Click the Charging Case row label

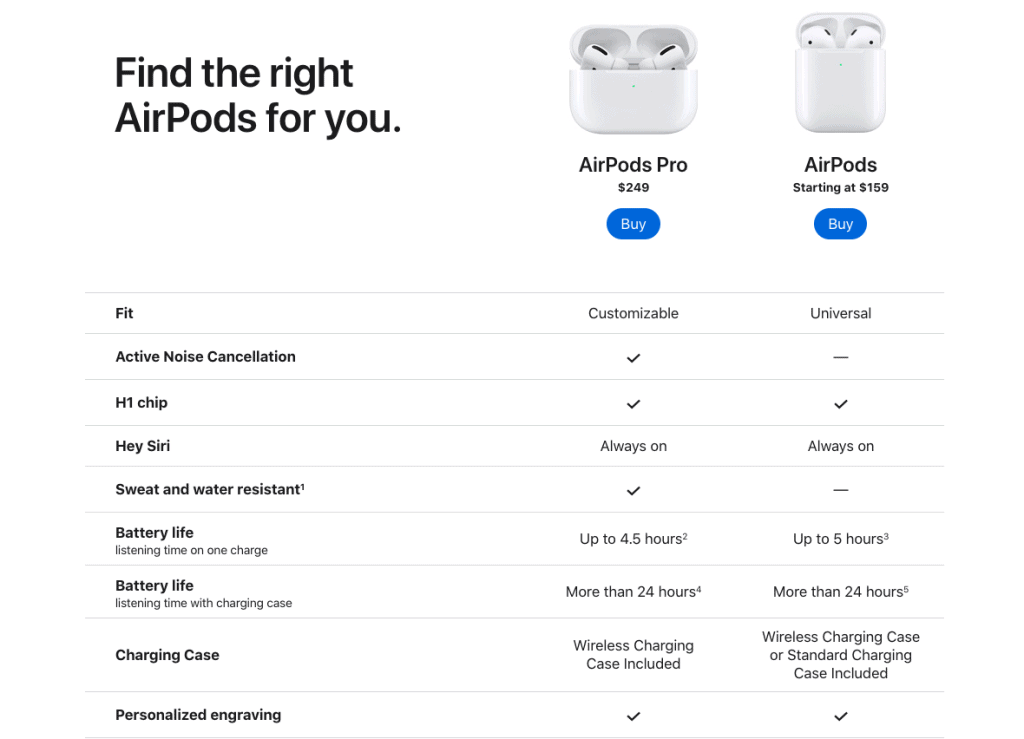(167, 655)
